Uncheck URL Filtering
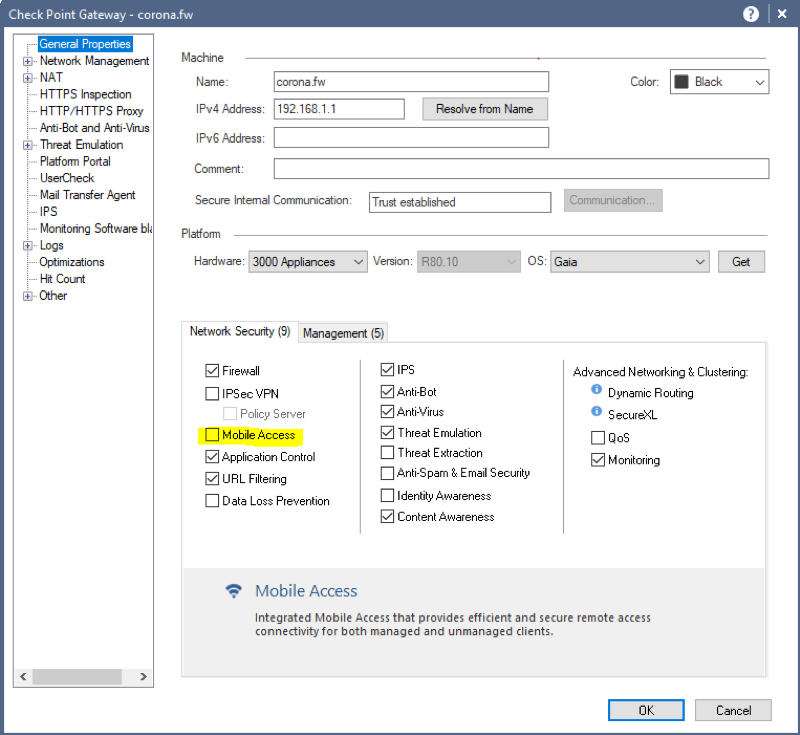This screenshot has height=735, width=800. (x=212, y=479)
